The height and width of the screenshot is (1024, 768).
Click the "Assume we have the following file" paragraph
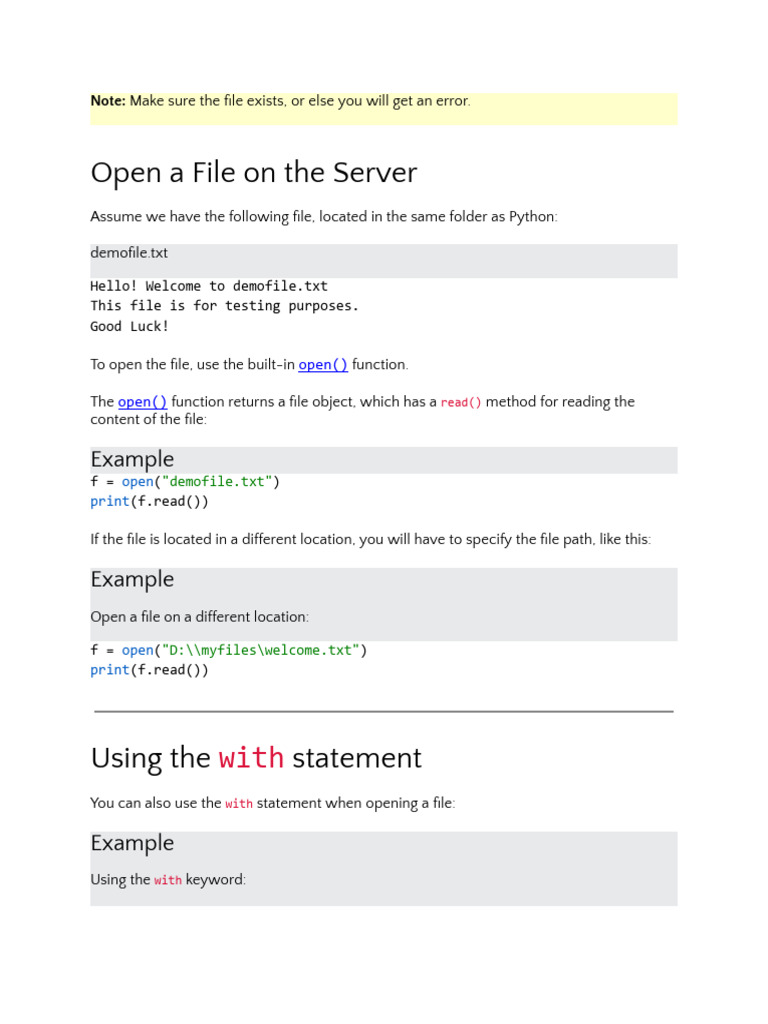pos(323,217)
